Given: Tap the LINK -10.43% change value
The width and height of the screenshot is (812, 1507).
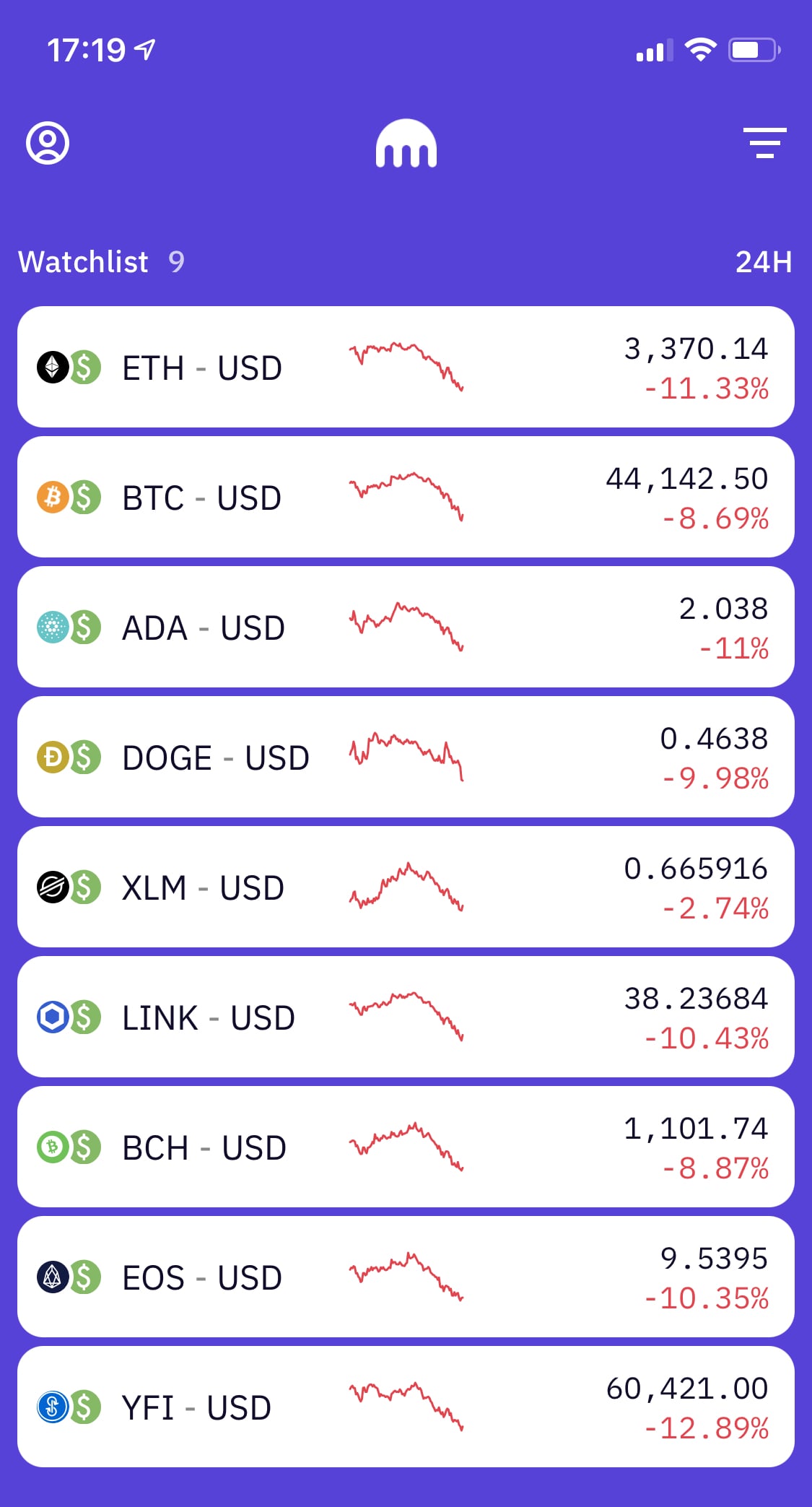Looking at the screenshot, I should 706,1038.
